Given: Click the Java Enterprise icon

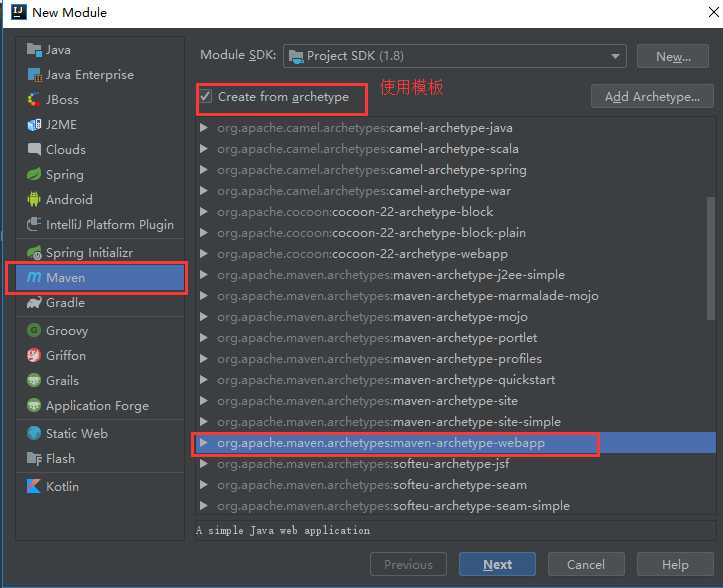Looking at the screenshot, I should click(35, 74).
